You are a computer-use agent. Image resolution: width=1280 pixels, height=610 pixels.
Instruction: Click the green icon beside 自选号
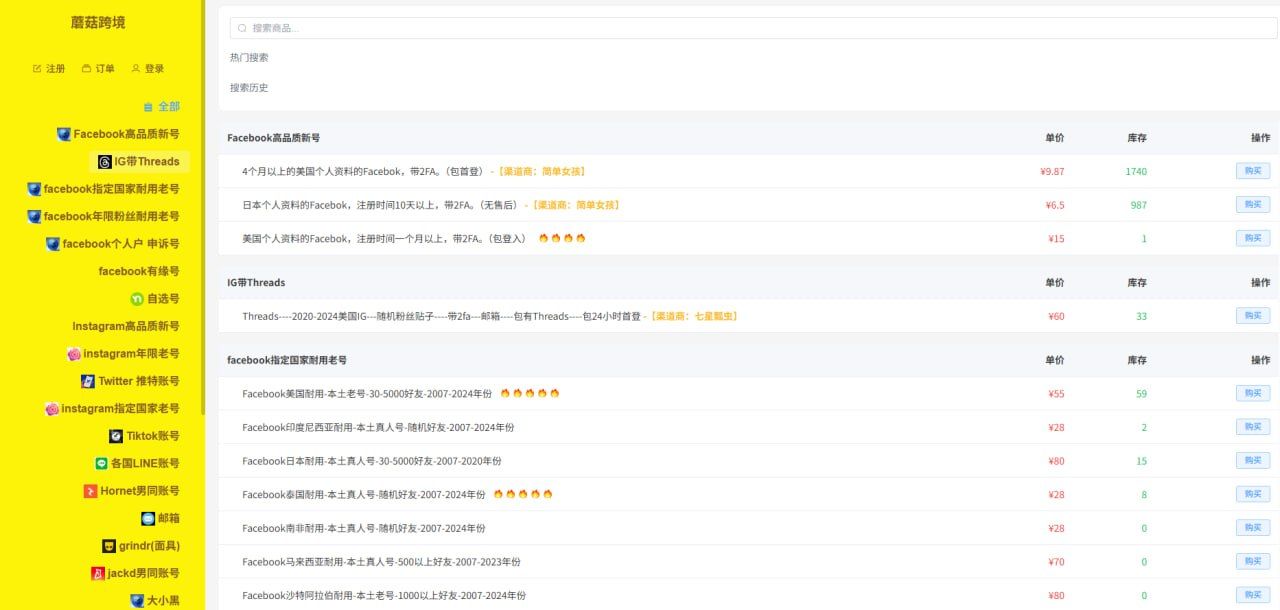137,299
